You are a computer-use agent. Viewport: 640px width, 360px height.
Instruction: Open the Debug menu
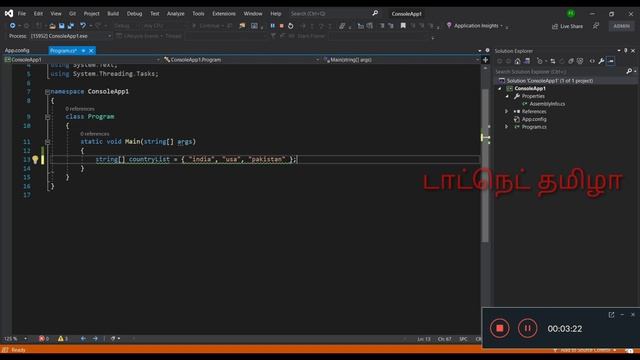click(134, 13)
